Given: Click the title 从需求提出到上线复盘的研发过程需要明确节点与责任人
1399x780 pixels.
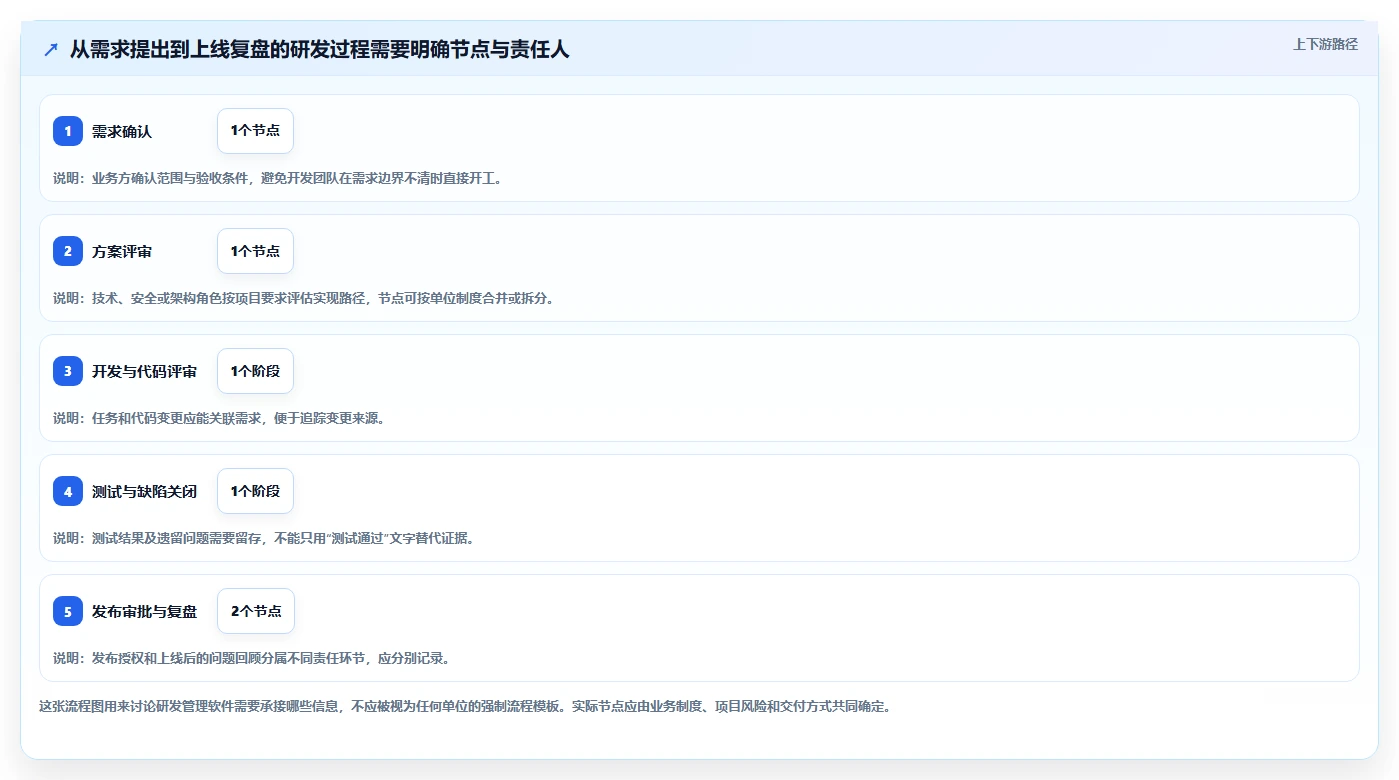Looking at the screenshot, I should [x=319, y=49].
